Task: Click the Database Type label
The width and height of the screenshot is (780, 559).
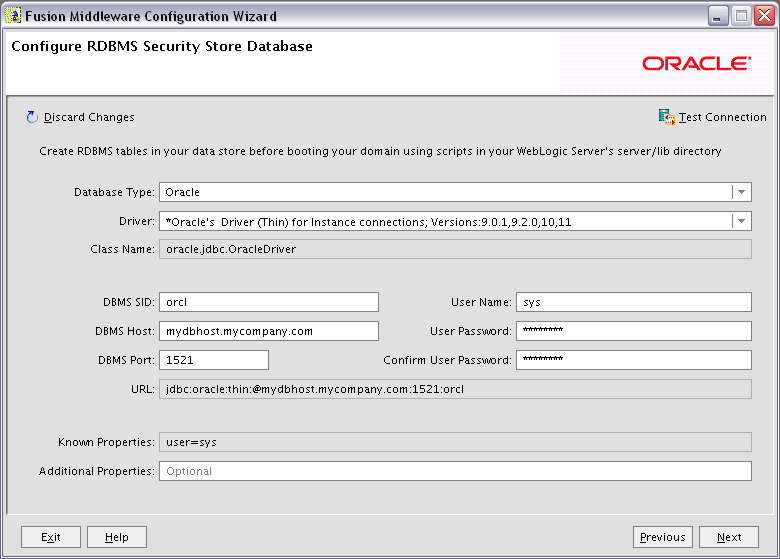Action: [114, 192]
